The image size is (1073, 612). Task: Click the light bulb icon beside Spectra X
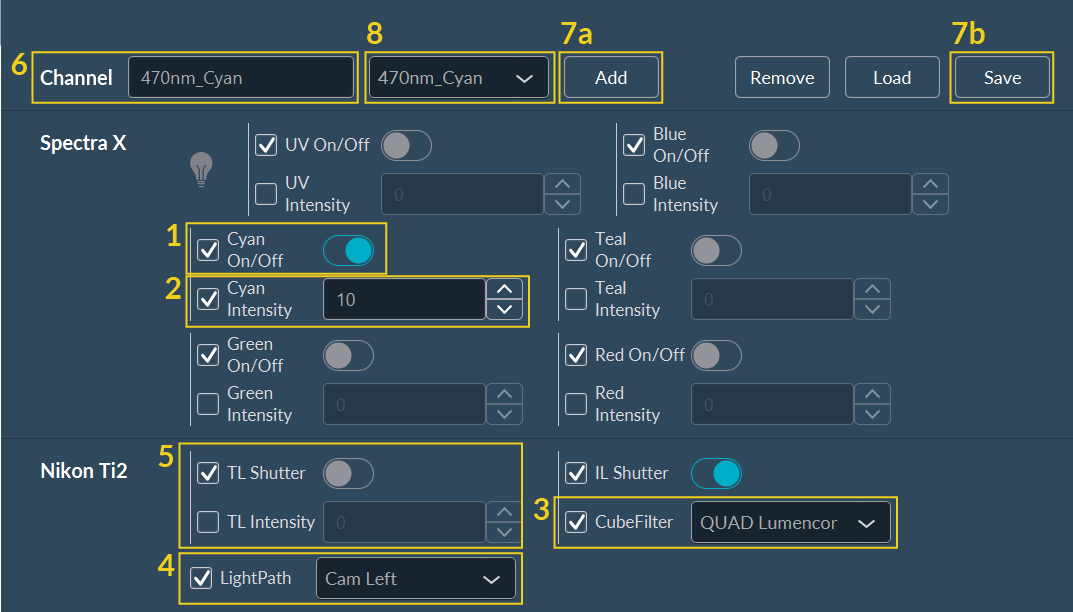pos(200,170)
